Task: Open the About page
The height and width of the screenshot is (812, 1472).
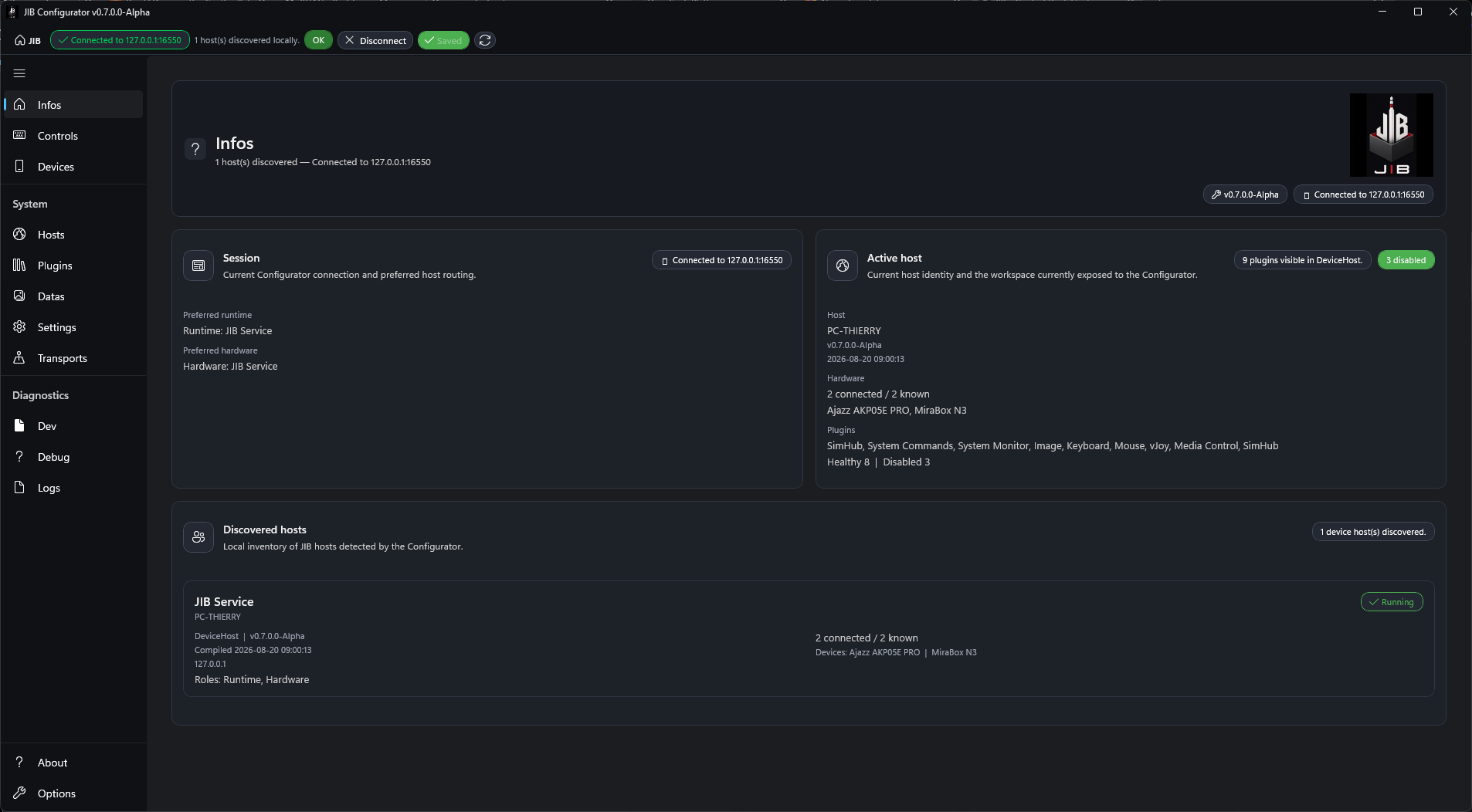Action: coord(73,763)
